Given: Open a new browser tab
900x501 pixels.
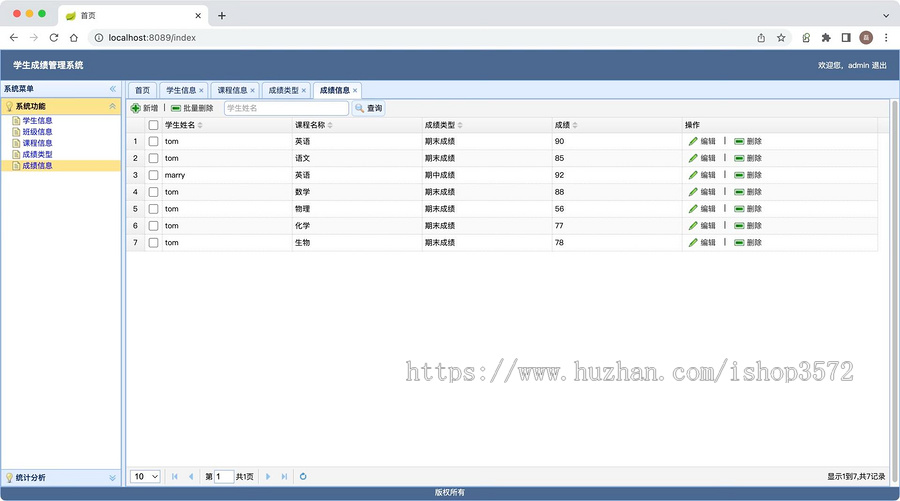Looking at the screenshot, I should 222,15.
